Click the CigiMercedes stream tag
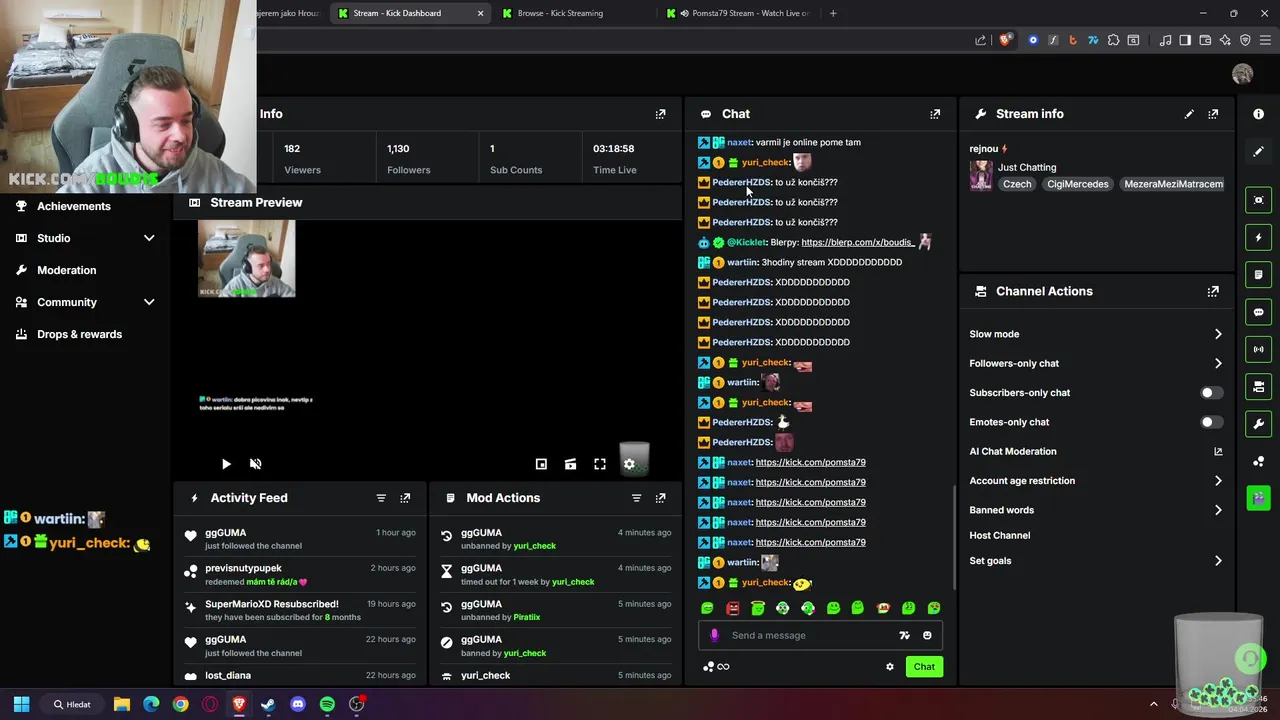The width and height of the screenshot is (1280, 720). click(1078, 184)
